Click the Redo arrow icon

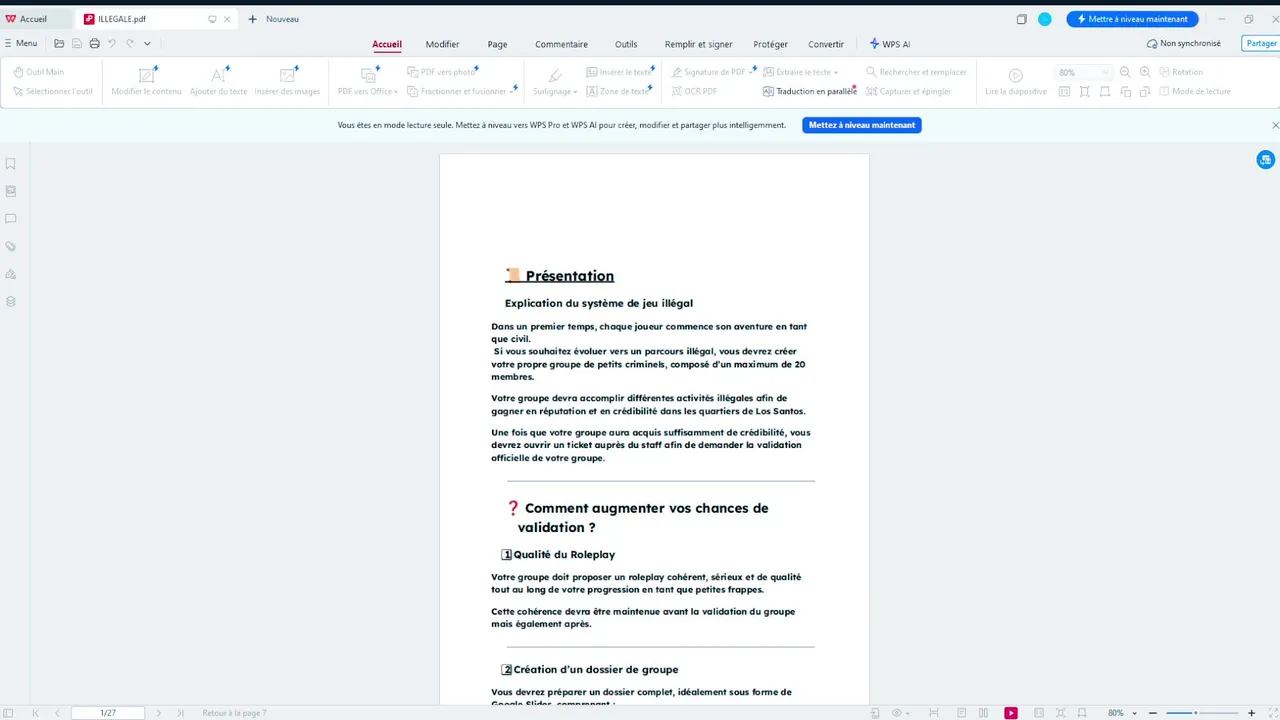pyautogui.click(x=129, y=43)
